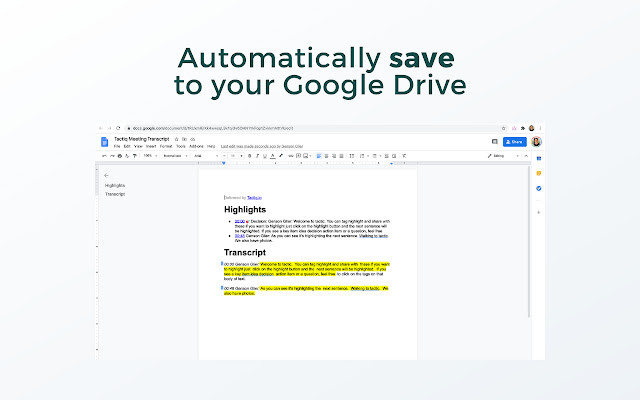The height and width of the screenshot is (400, 640).
Task: Align text left
Action: coord(319,156)
